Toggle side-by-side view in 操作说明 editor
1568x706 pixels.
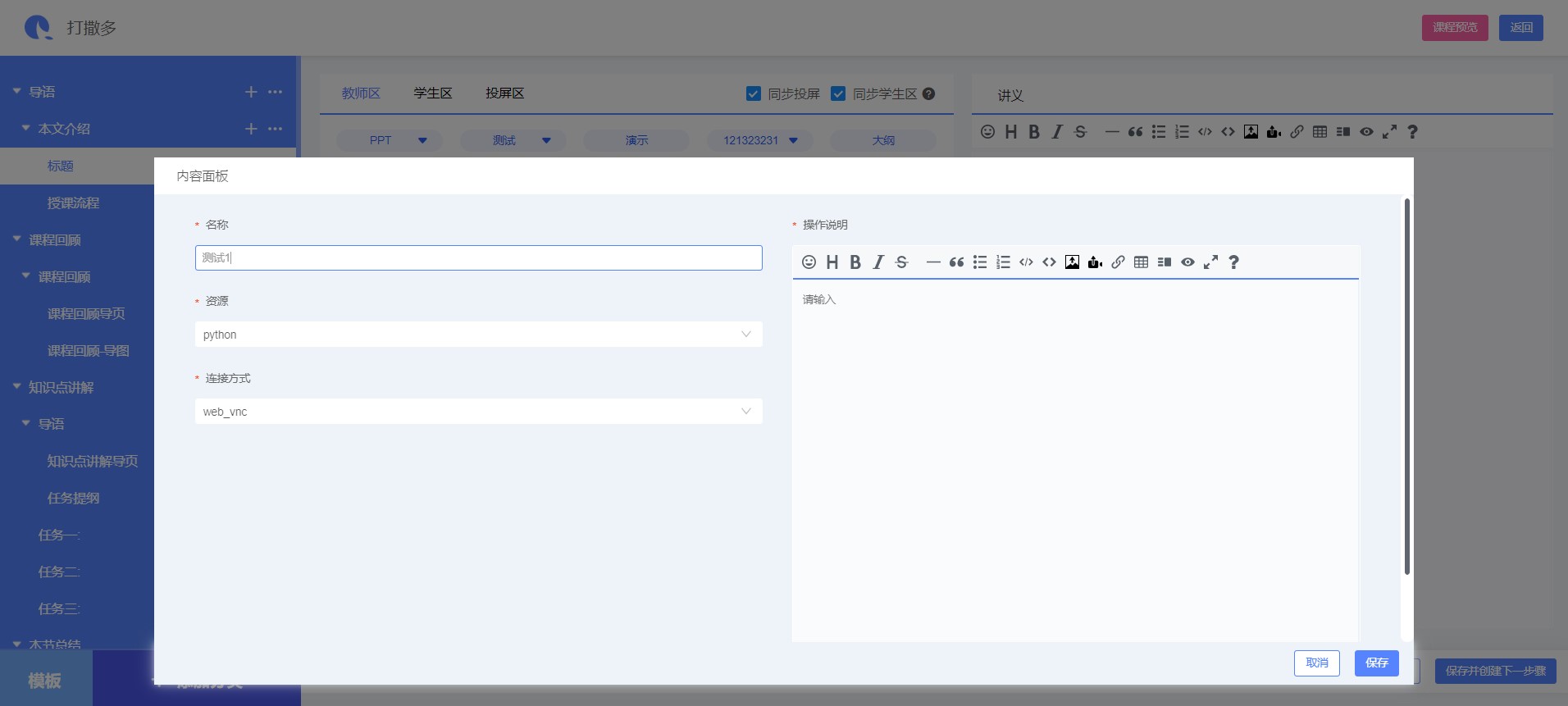(x=1164, y=262)
